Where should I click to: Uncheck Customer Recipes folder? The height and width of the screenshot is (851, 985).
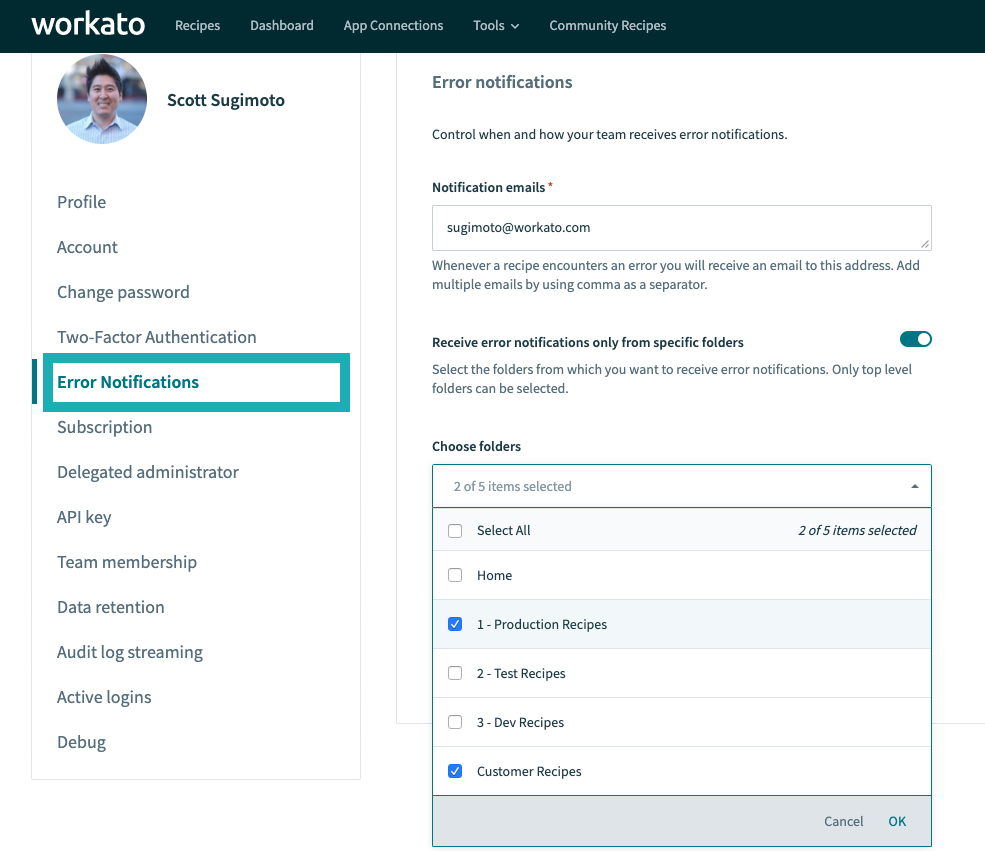(455, 771)
